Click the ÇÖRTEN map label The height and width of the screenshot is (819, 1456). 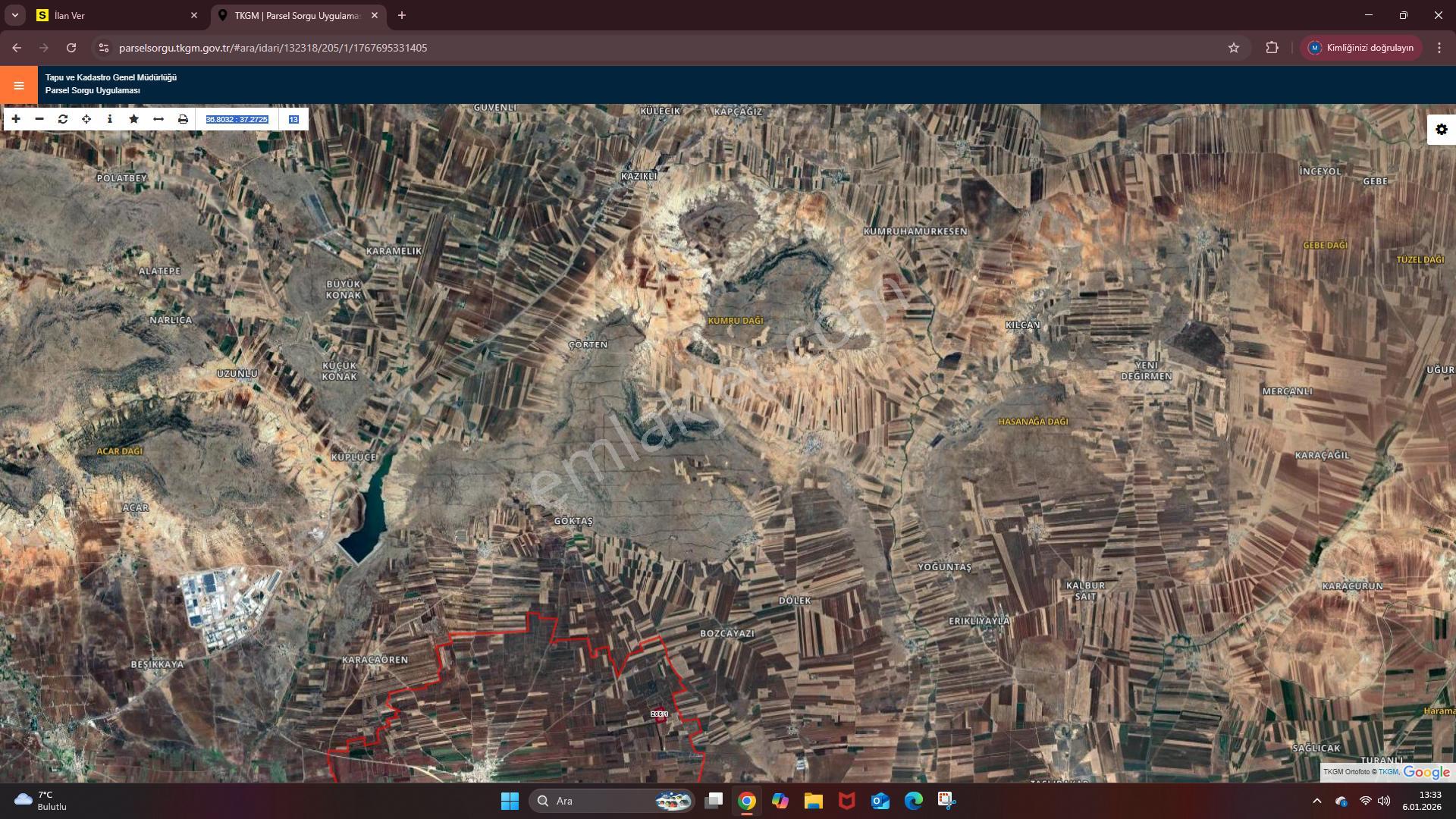pos(588,344)
